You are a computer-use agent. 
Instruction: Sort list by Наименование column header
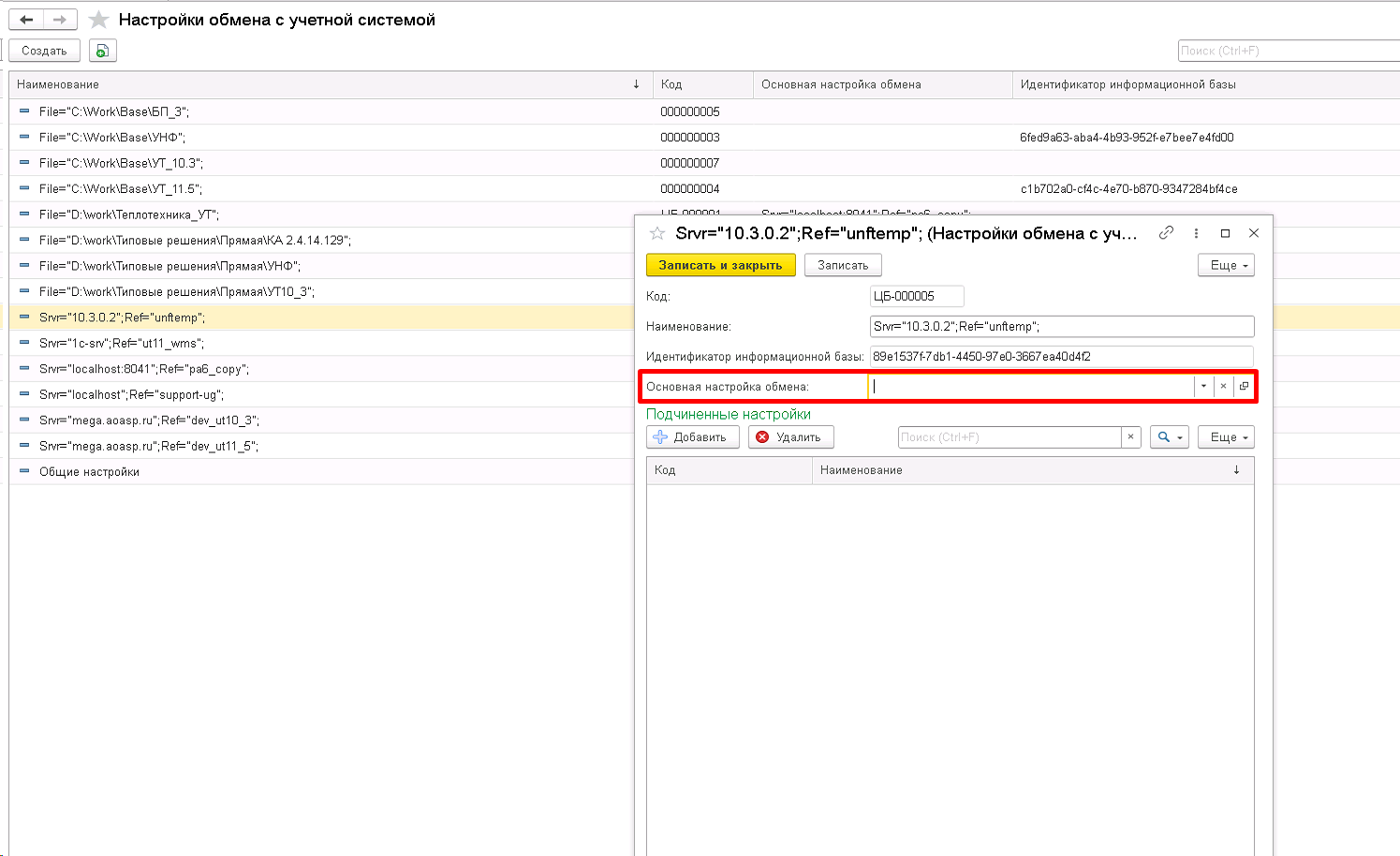[330, 84]
